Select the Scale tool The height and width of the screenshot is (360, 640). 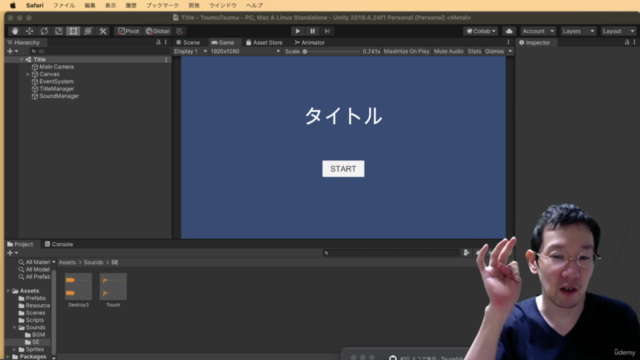coord(59,31)
